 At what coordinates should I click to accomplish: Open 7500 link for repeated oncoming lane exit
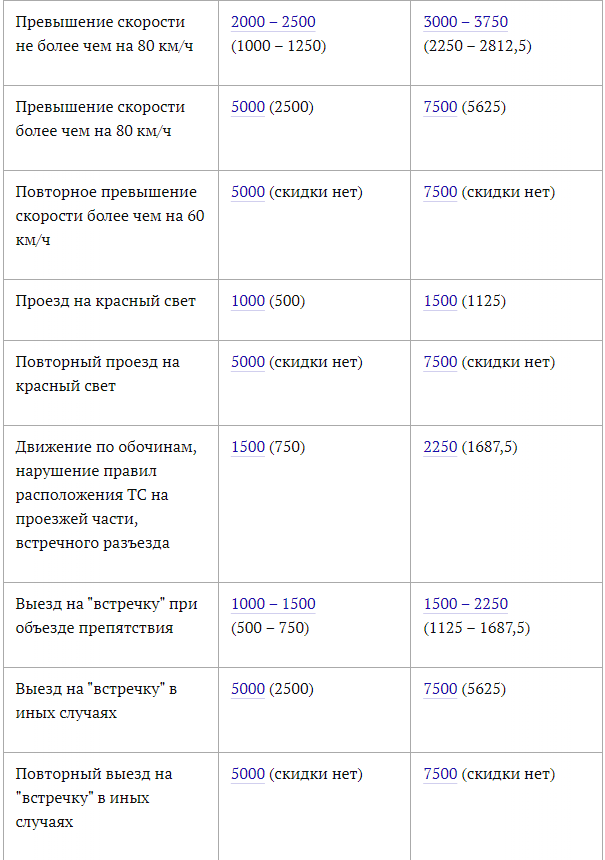[440, 774]
